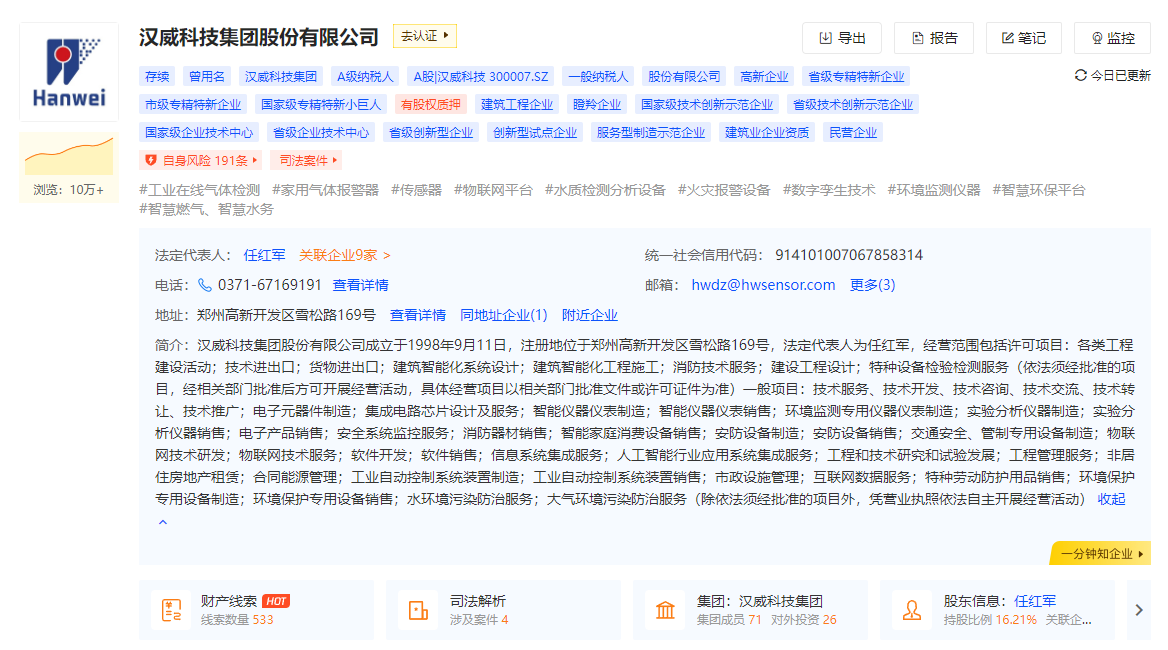The height and width of the screenshot is (650, 1168).
Task: Select the 国家级专精特新小巨人 tag
Action: (x=321, y=105)
